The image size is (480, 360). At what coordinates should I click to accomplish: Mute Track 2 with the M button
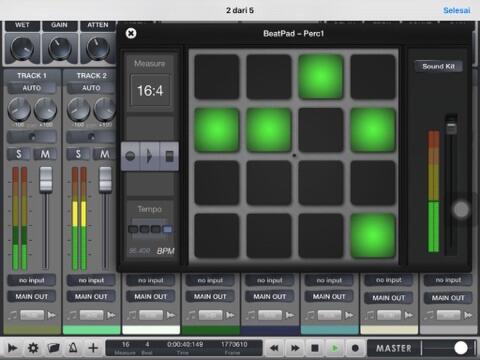pyautogui.click(x=105, y=154)
